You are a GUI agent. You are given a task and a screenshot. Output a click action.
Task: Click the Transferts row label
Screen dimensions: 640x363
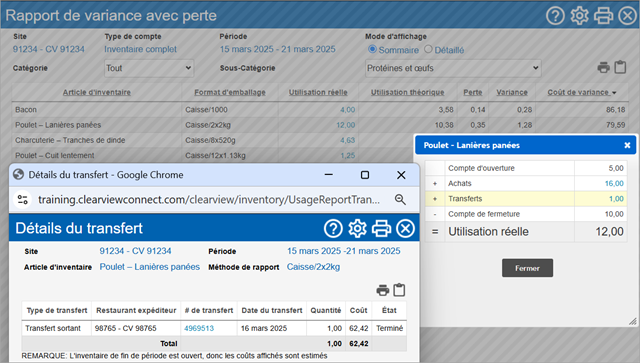[x=465, y=199]
